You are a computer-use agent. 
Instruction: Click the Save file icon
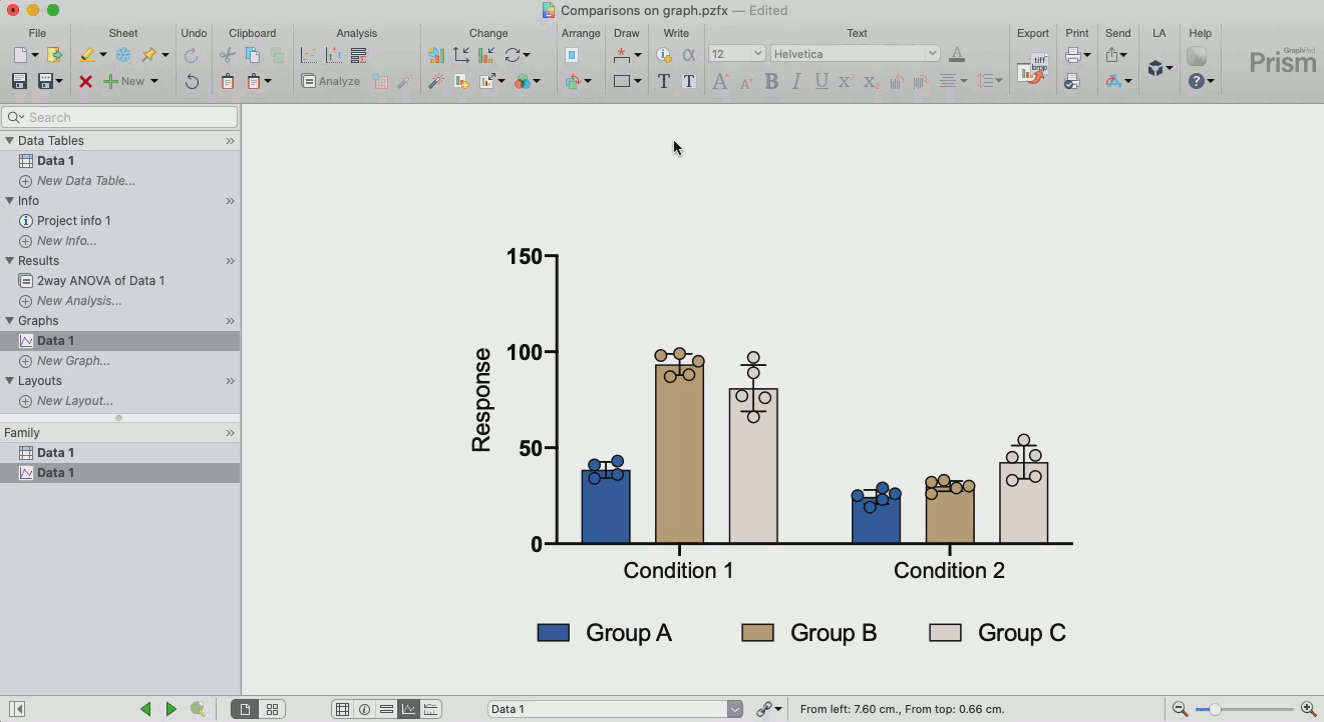tap(19, 81)
